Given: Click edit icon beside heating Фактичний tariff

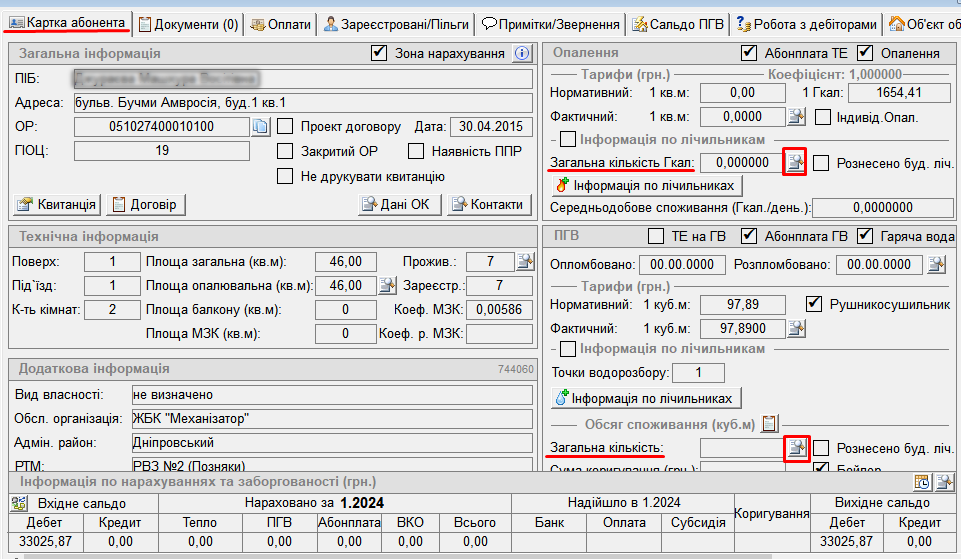Looking at the screenshot, I should coord(795,118).
